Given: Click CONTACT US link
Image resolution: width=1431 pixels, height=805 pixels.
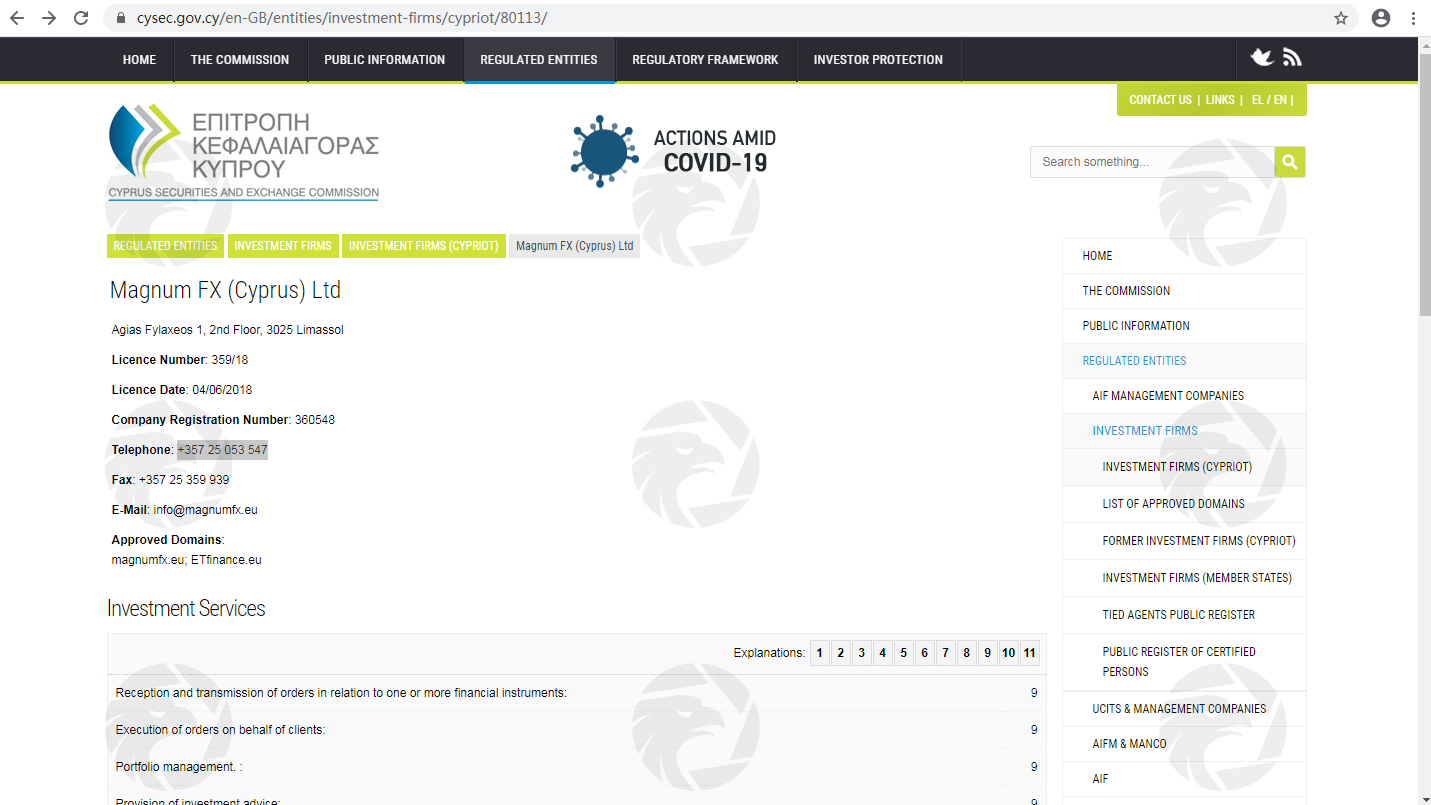Looking at the screenshot, I should [1160, 100].
